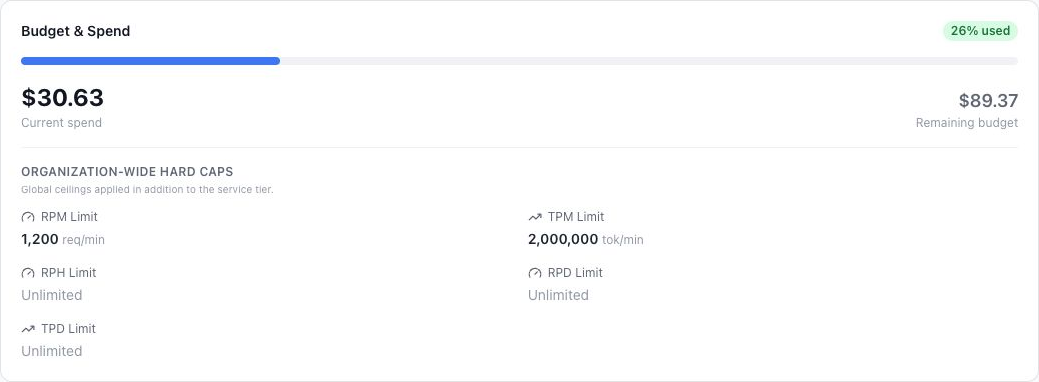
Task: Click the Remaining budget label
Action: pyautogui.click(x=967, y=123)
